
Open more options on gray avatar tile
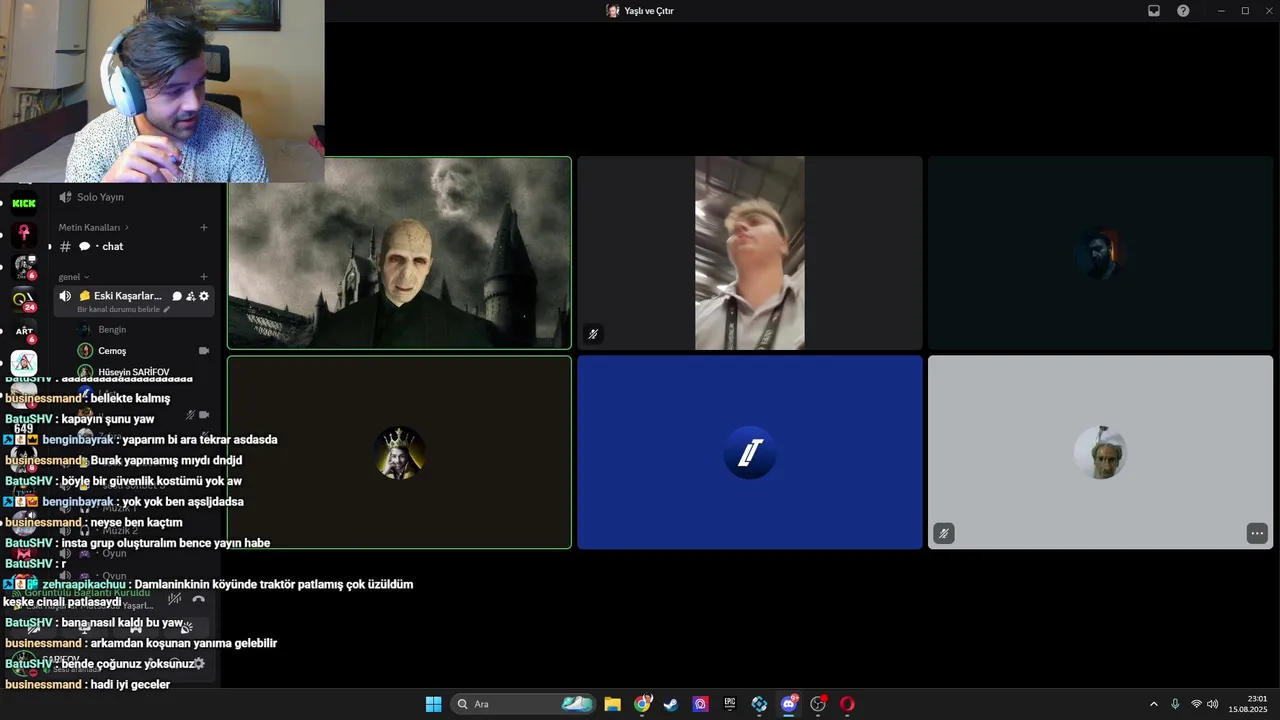point(1257,534)
